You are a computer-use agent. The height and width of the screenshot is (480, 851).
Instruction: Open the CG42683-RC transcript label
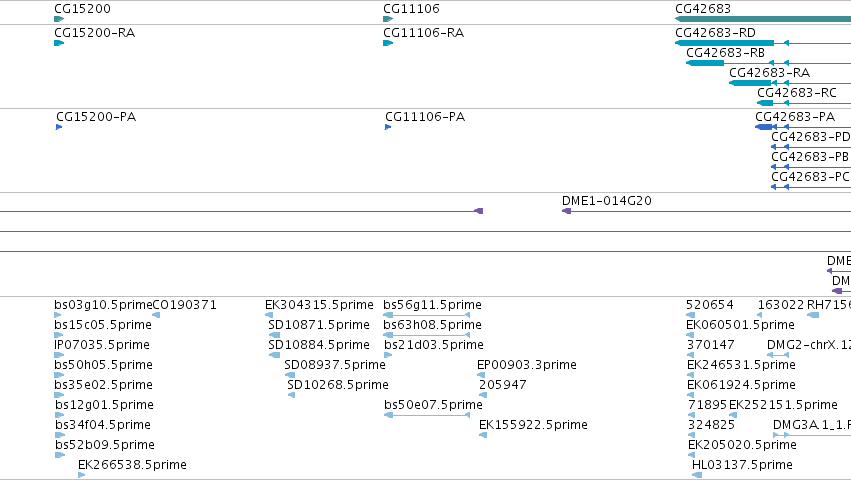[797, 93]
